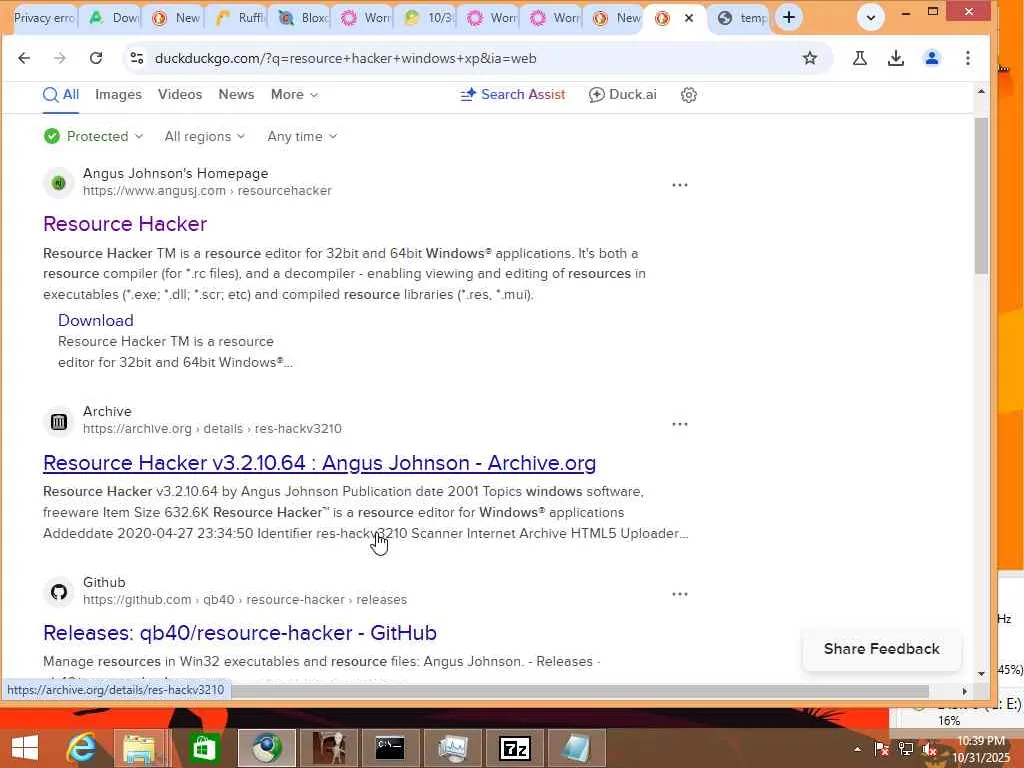Close the active DuckDuckGo tab
The width and height of the screenshot is (1024, 768).
coord(688,18)
